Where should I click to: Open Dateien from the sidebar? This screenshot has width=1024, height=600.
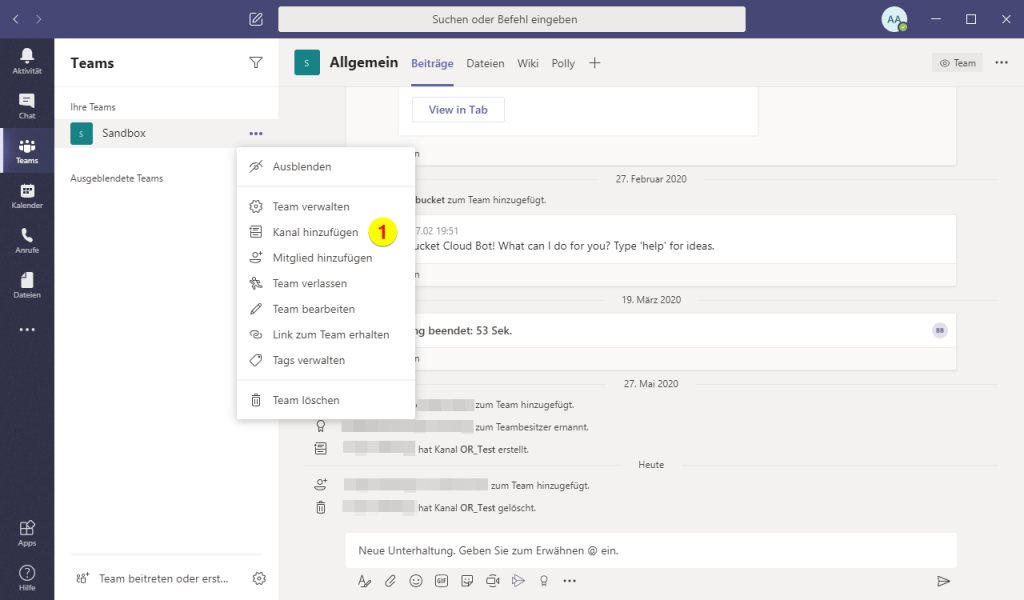click(x=27, y=286)
